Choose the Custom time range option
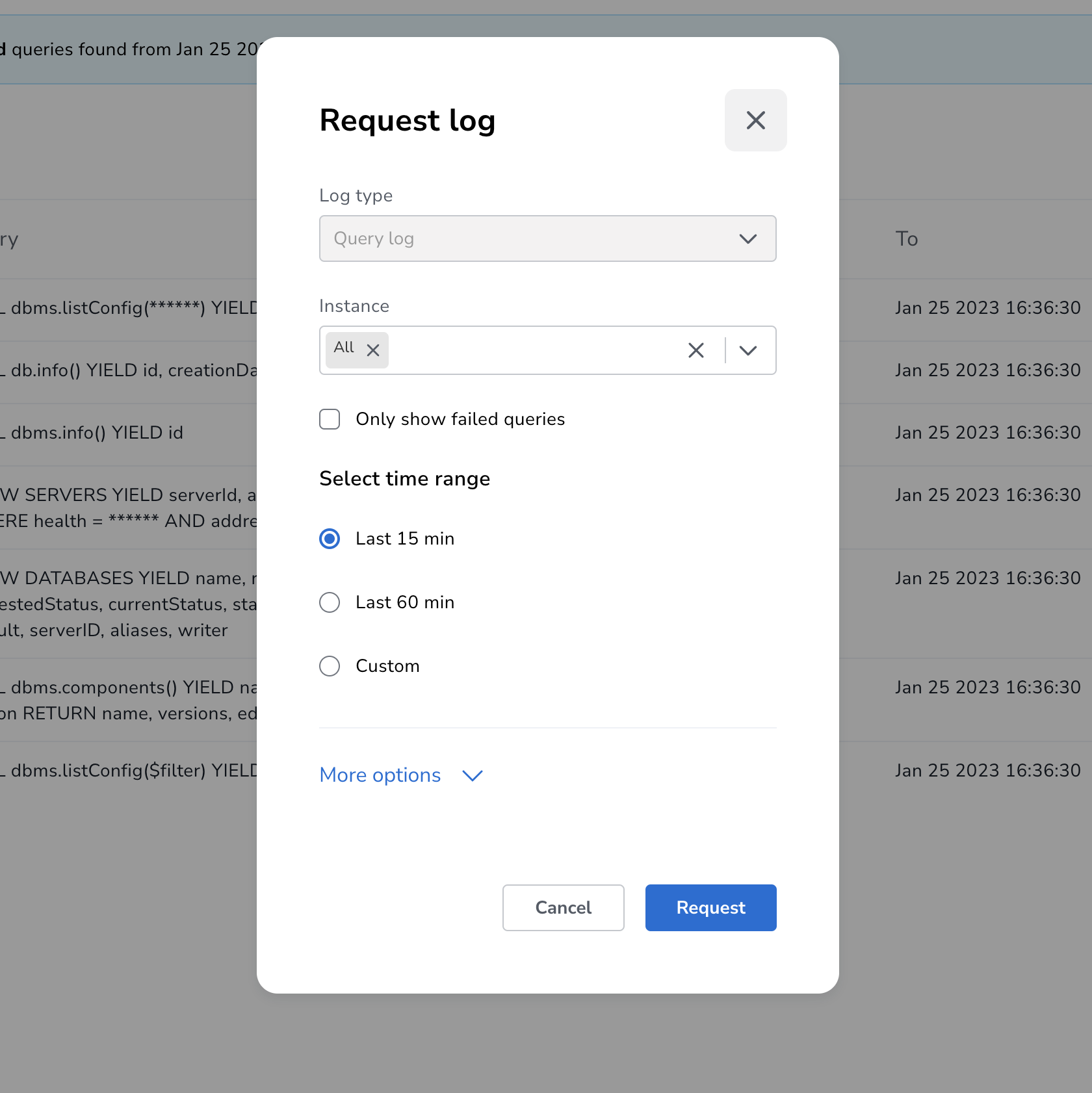This screenshot has height=1093, width=1092. tap(330, 666)
